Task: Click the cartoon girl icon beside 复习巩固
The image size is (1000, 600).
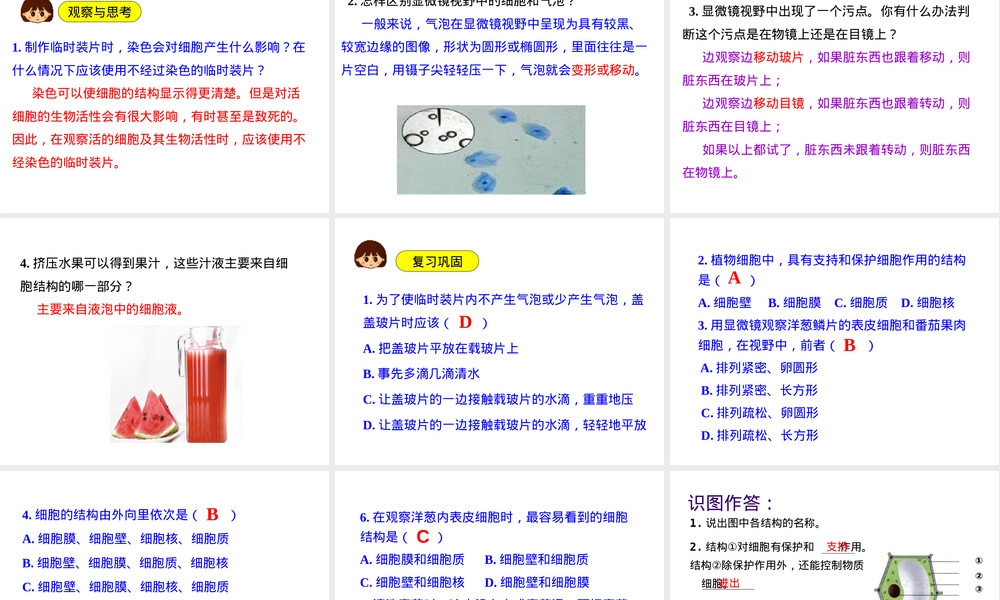Action: [371, 255]
